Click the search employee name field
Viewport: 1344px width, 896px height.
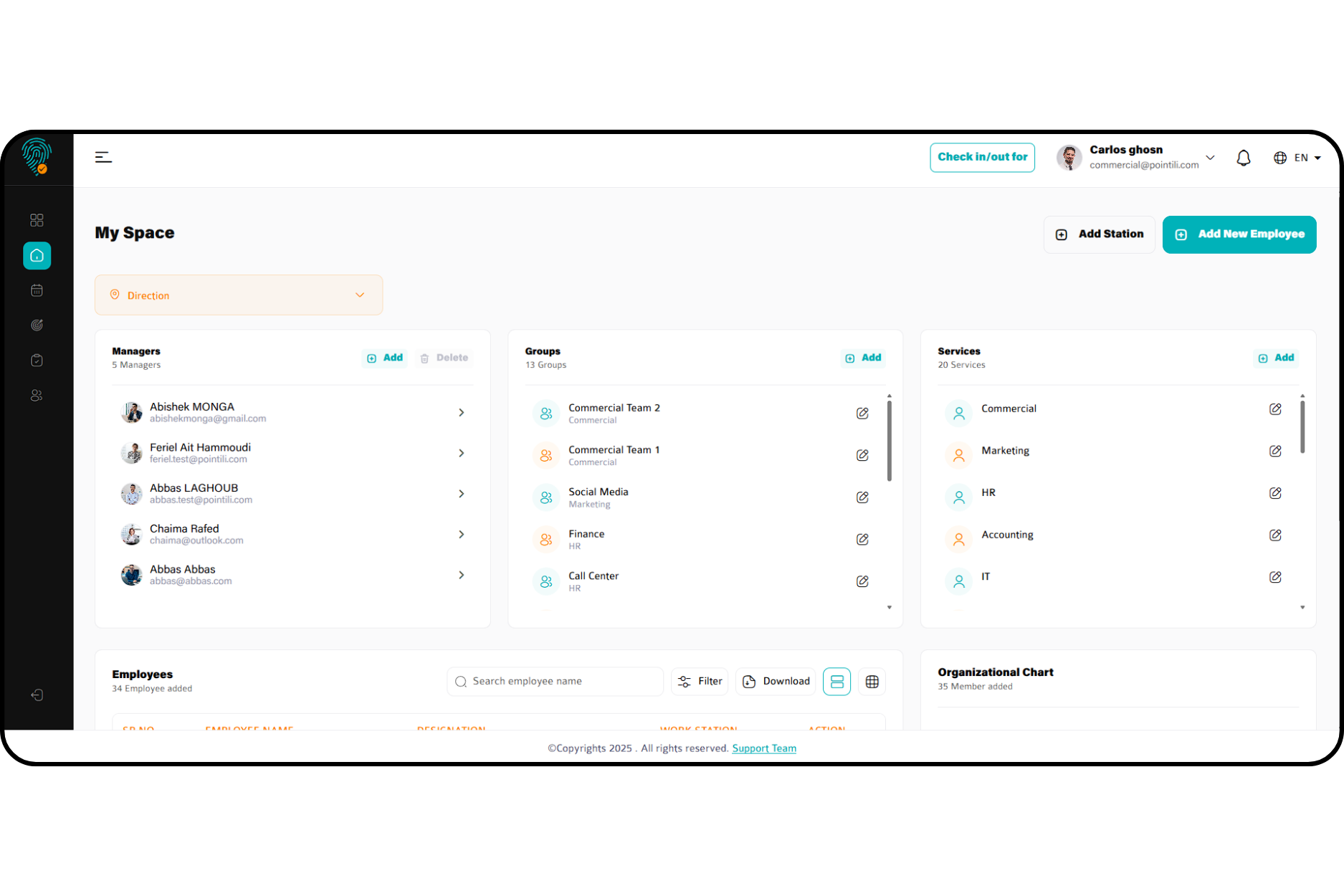point(559,682)
